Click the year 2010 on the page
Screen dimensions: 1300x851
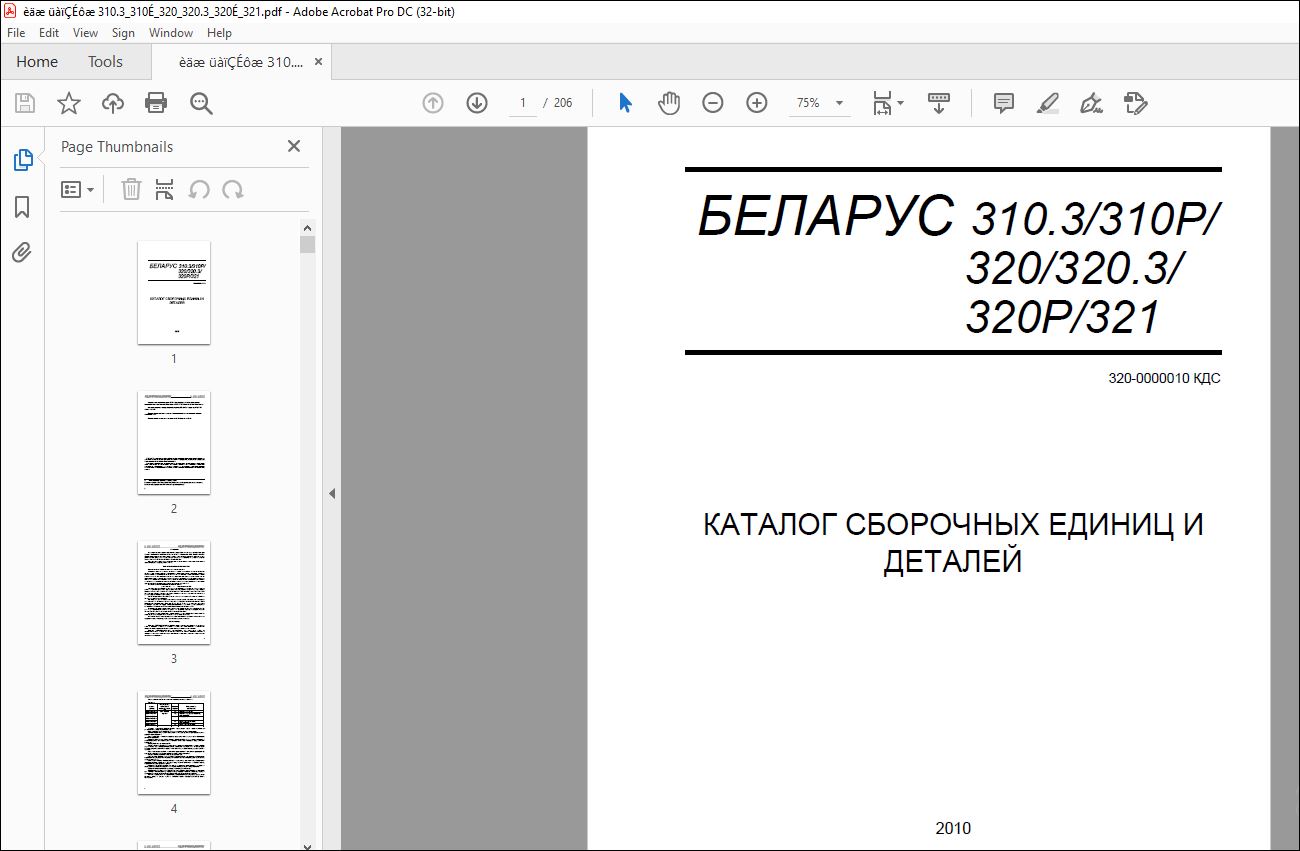953,828
